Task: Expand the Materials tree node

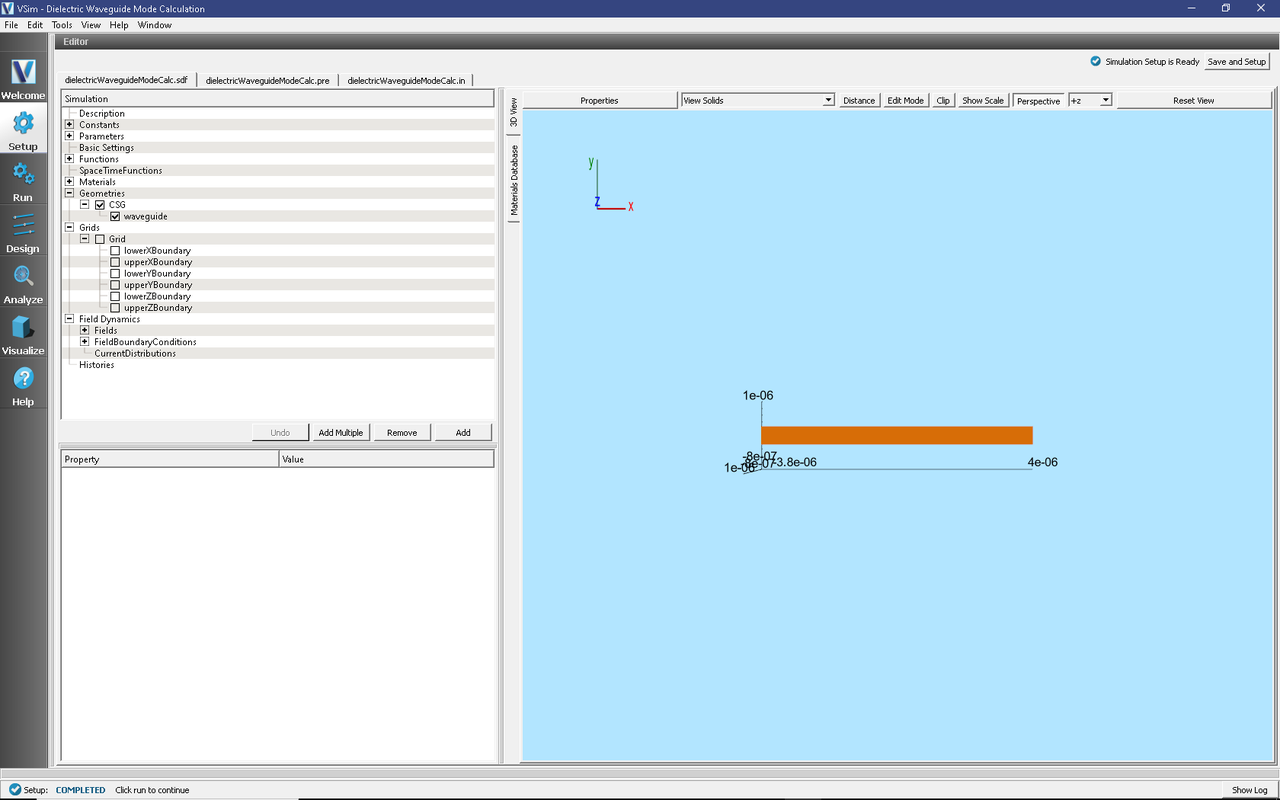Action: click(x=69, y=182)
